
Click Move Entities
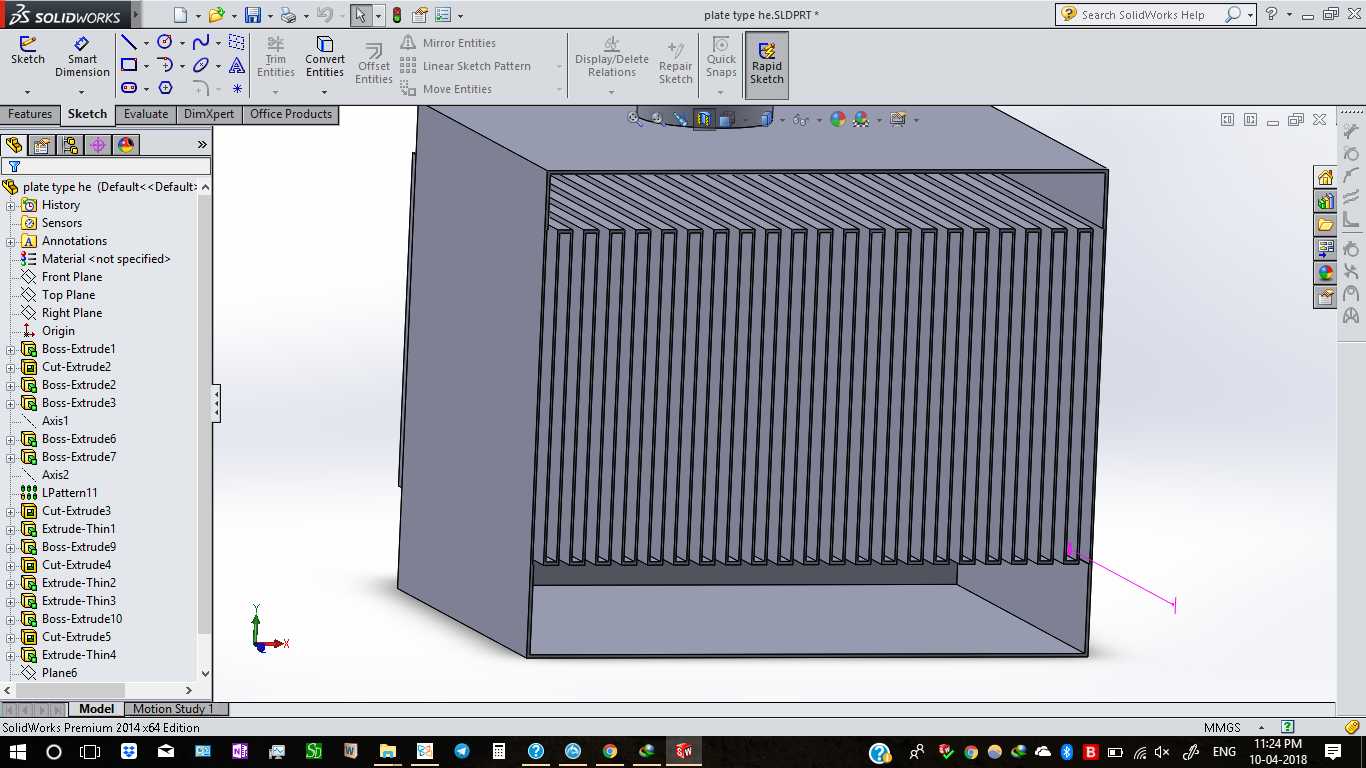click(x=446, y=89)
